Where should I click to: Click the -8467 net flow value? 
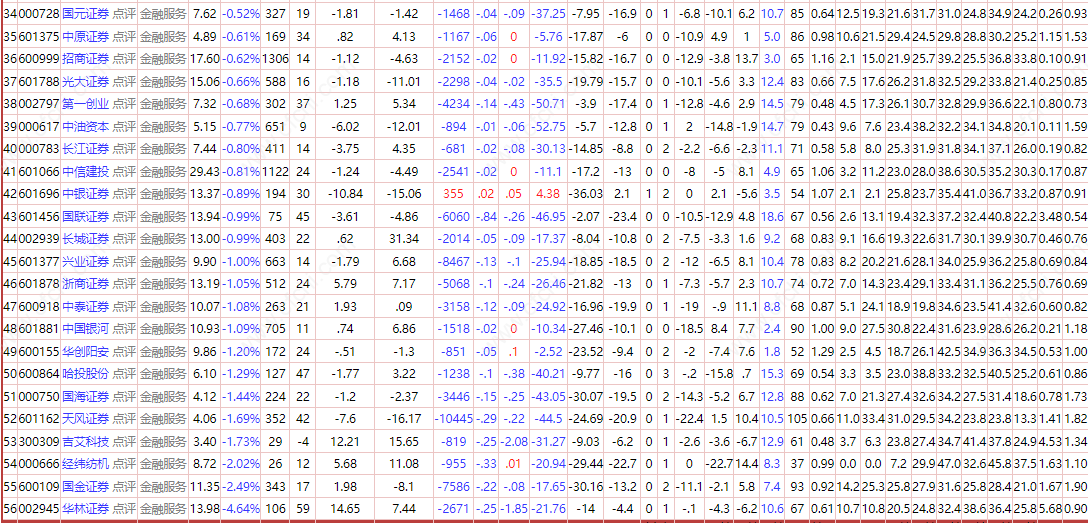(x=456, y=262)
